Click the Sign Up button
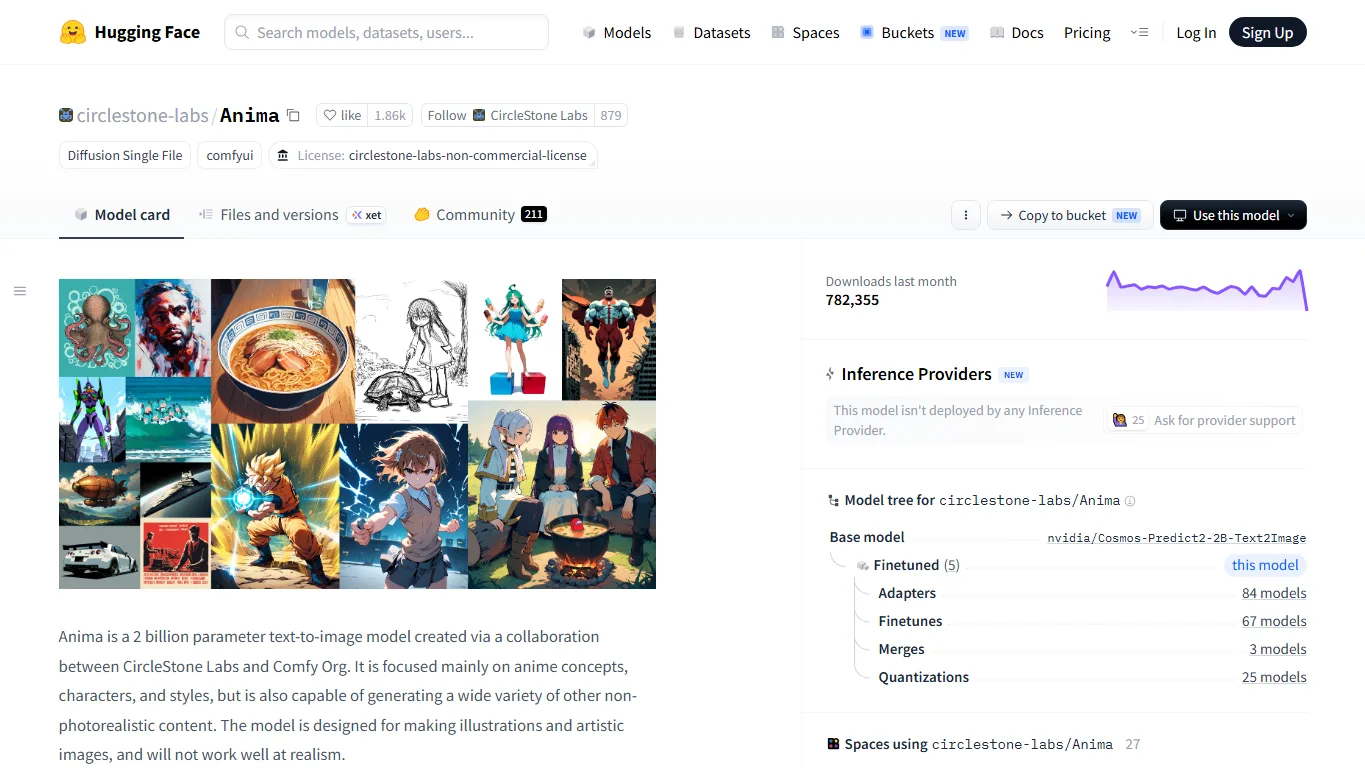Screen dimensions: 1365x768 point(1268,32)
